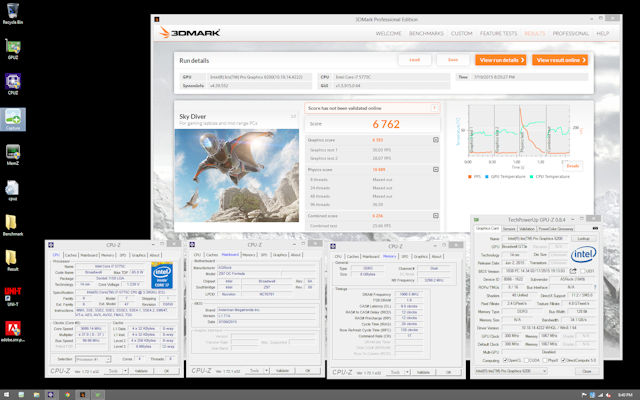Image resolution: width=640 pixels, height=400 pixels.
Task: Open the Custom tab in 3DMark
Action: (x=462, y=33)
